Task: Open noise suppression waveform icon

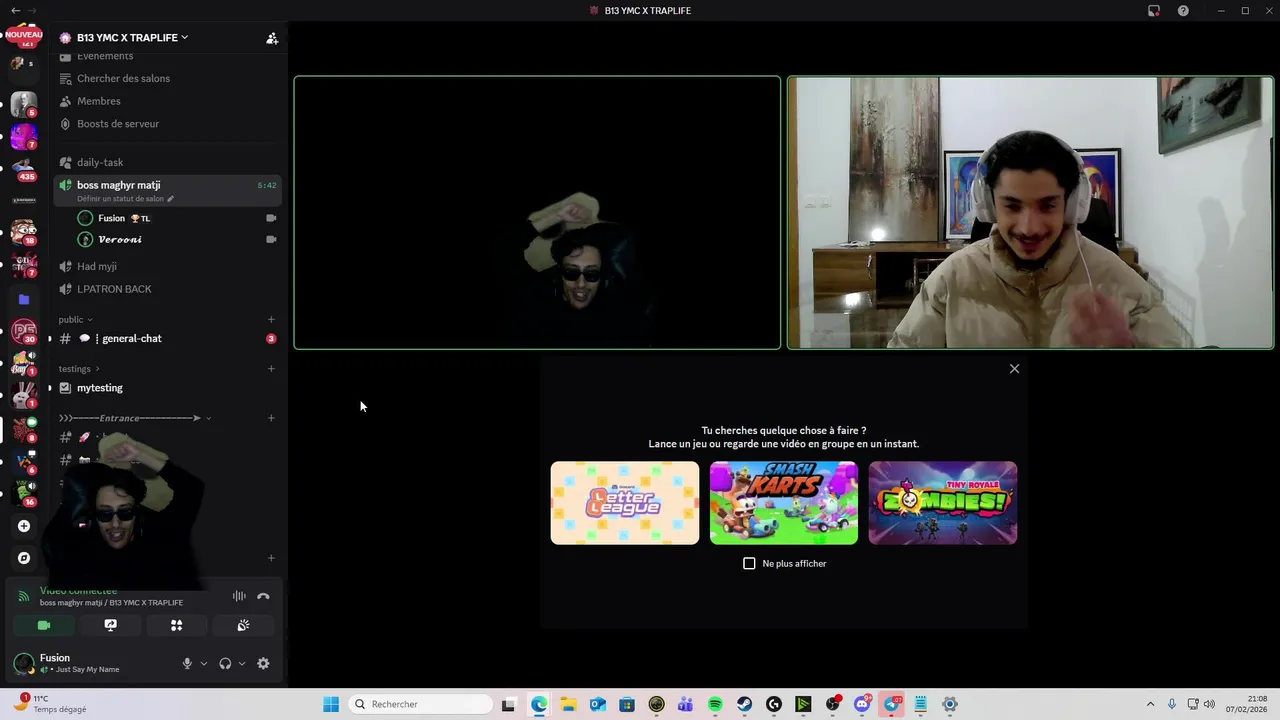Action: click(239, 596)
